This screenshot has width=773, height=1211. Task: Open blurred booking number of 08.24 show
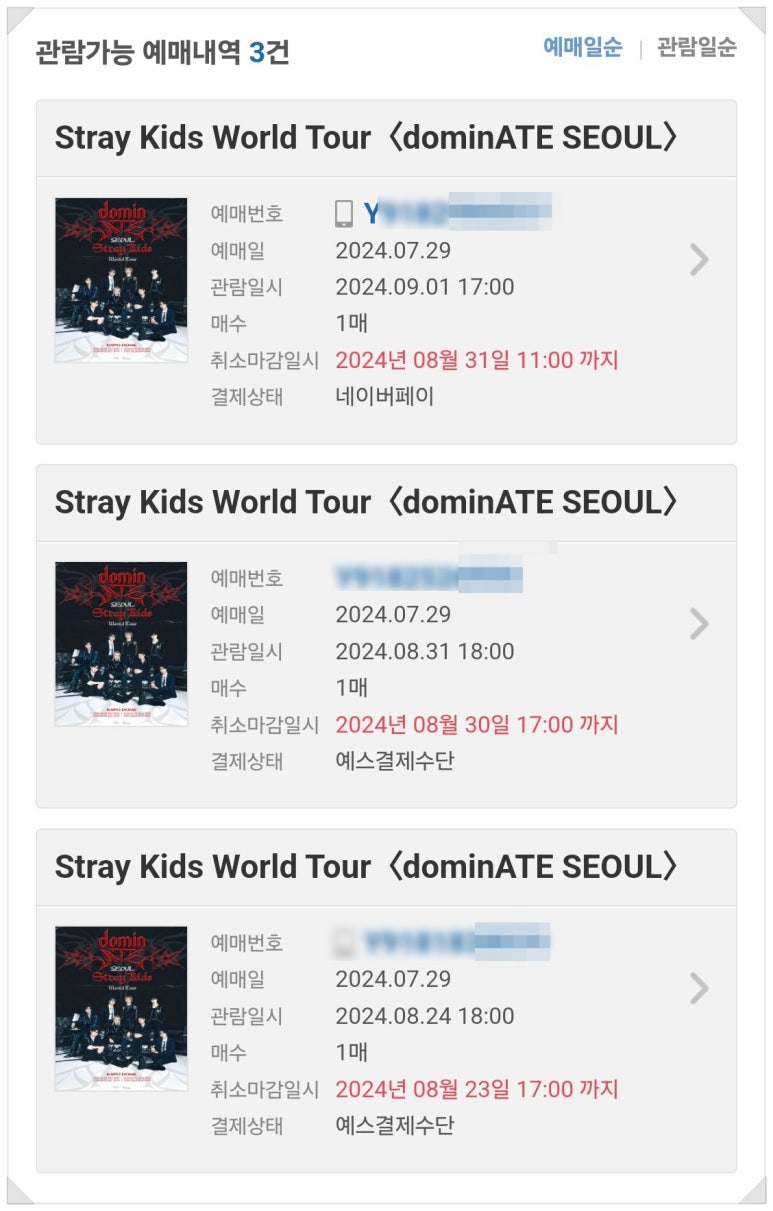[457, 942]
